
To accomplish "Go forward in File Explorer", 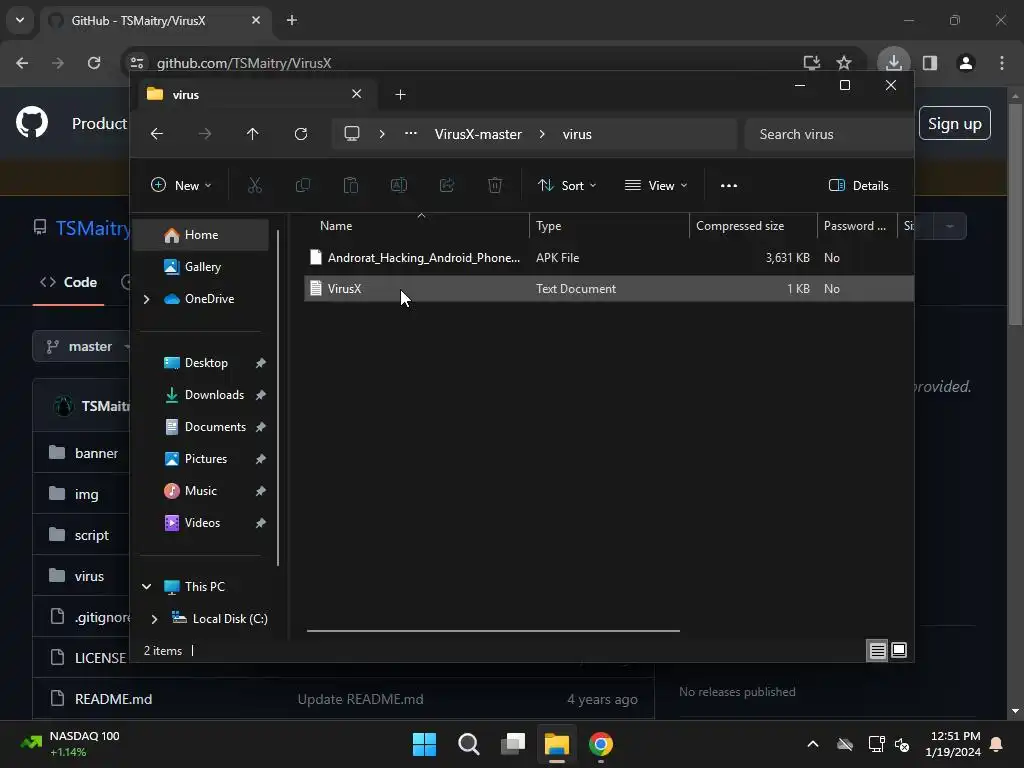I will [x=205, y=134].
